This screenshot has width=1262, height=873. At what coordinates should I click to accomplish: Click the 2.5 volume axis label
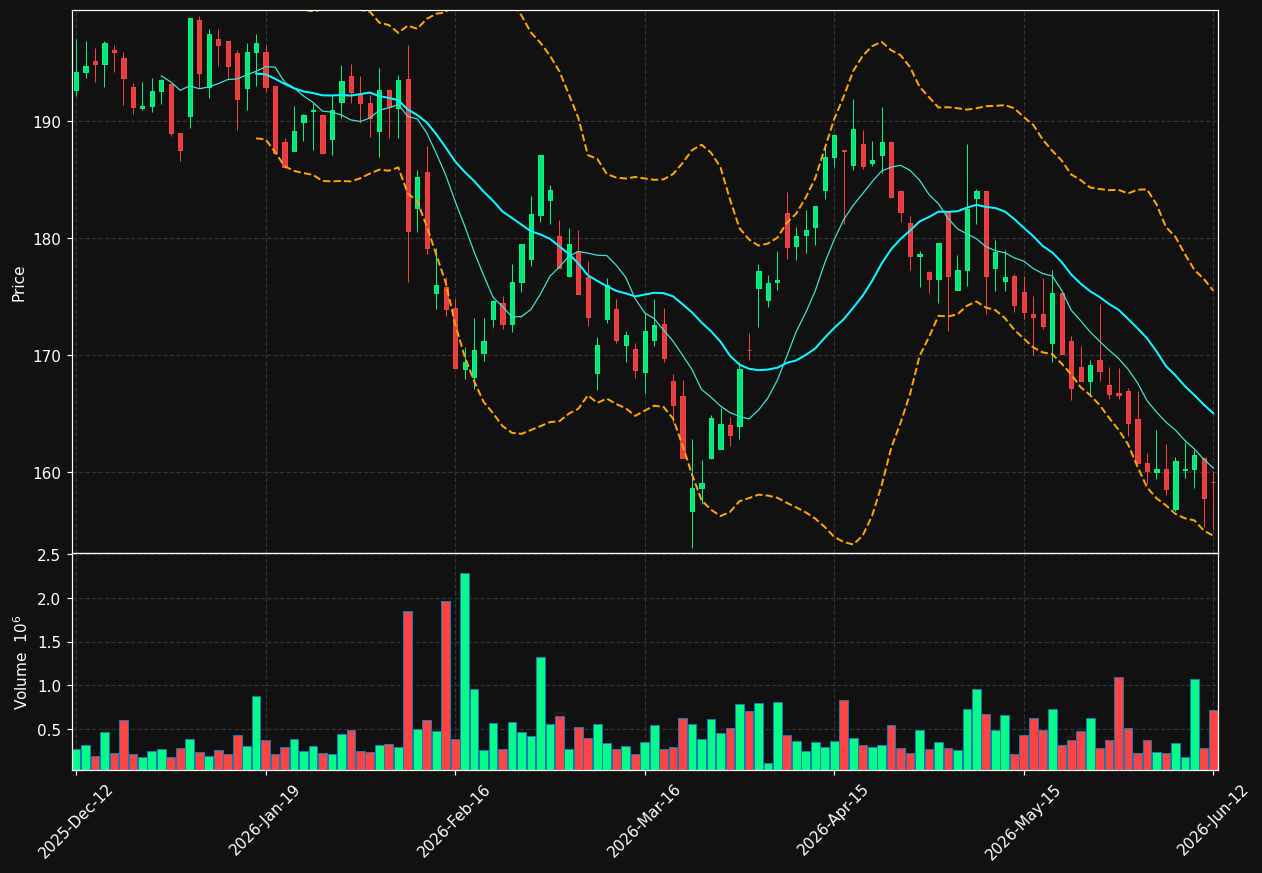pyautogui.click(x=50, y=555)
